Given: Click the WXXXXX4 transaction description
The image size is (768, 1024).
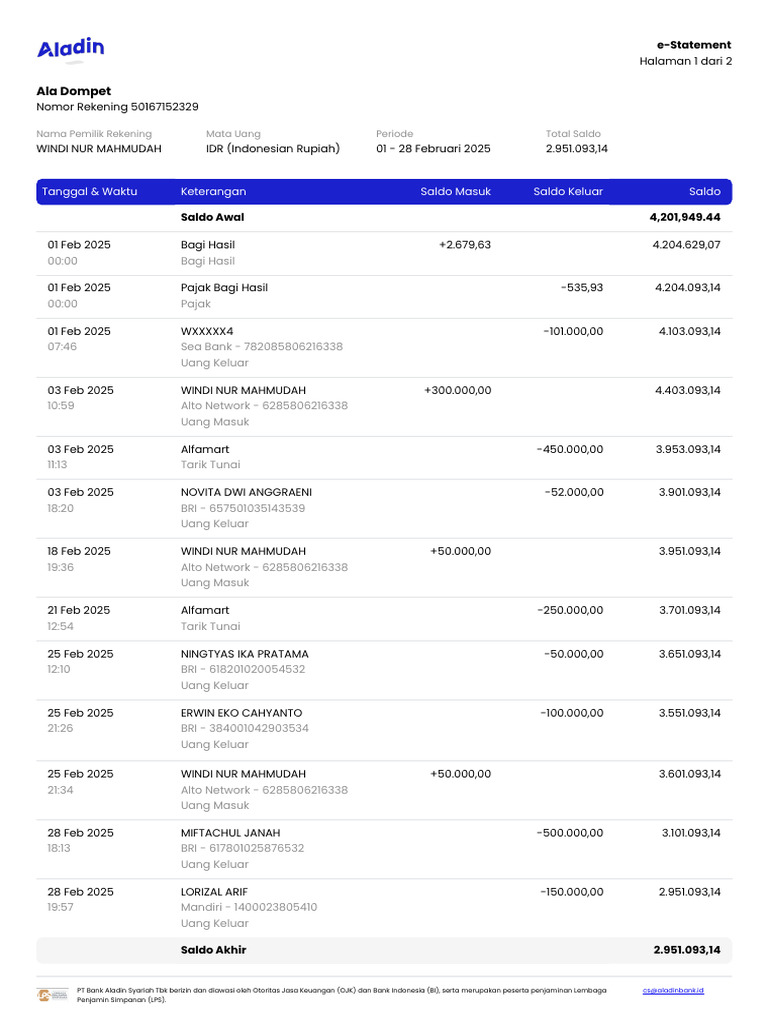Looking at the screenshot, I should coord(207,332).
